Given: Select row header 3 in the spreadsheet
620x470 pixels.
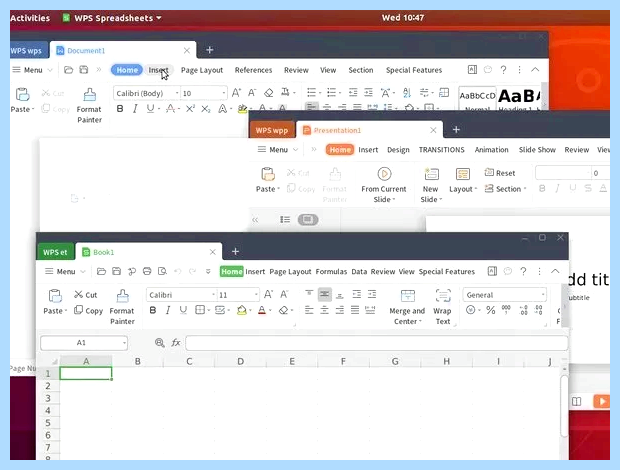Looking at the screenshot, I should click(x=48, y=398).
